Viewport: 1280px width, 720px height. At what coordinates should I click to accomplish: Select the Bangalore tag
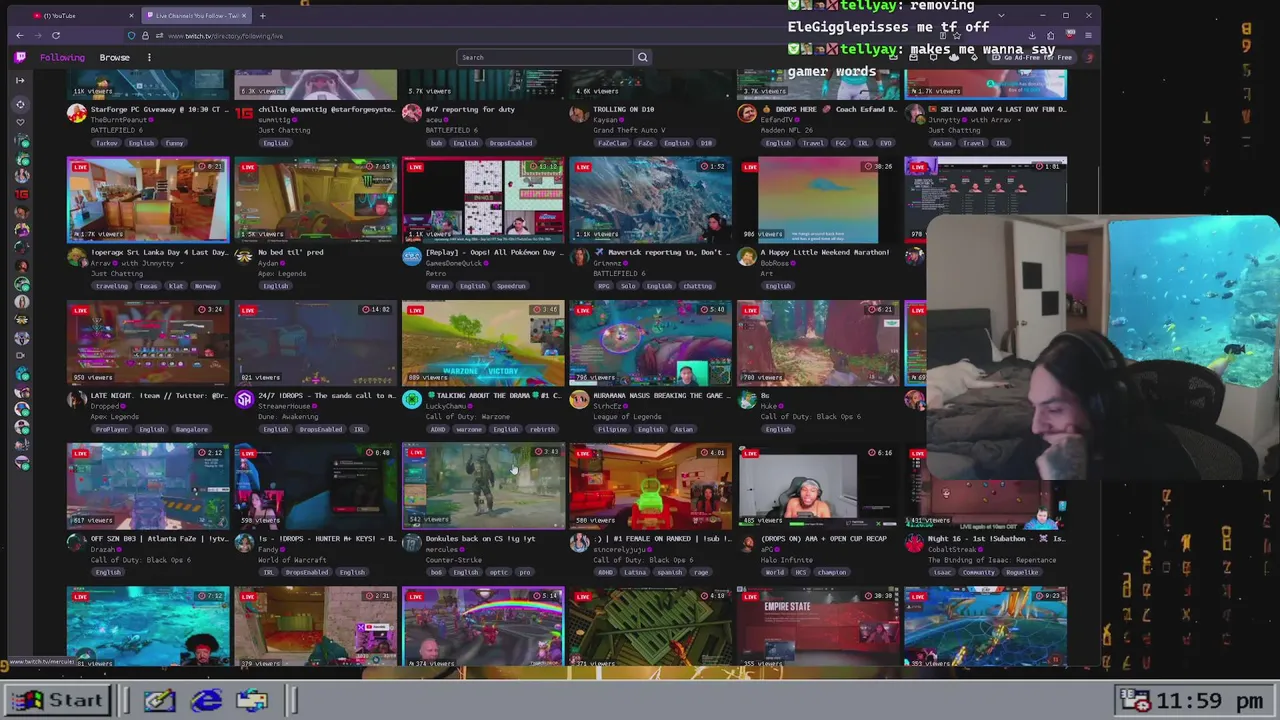[192, 429]
